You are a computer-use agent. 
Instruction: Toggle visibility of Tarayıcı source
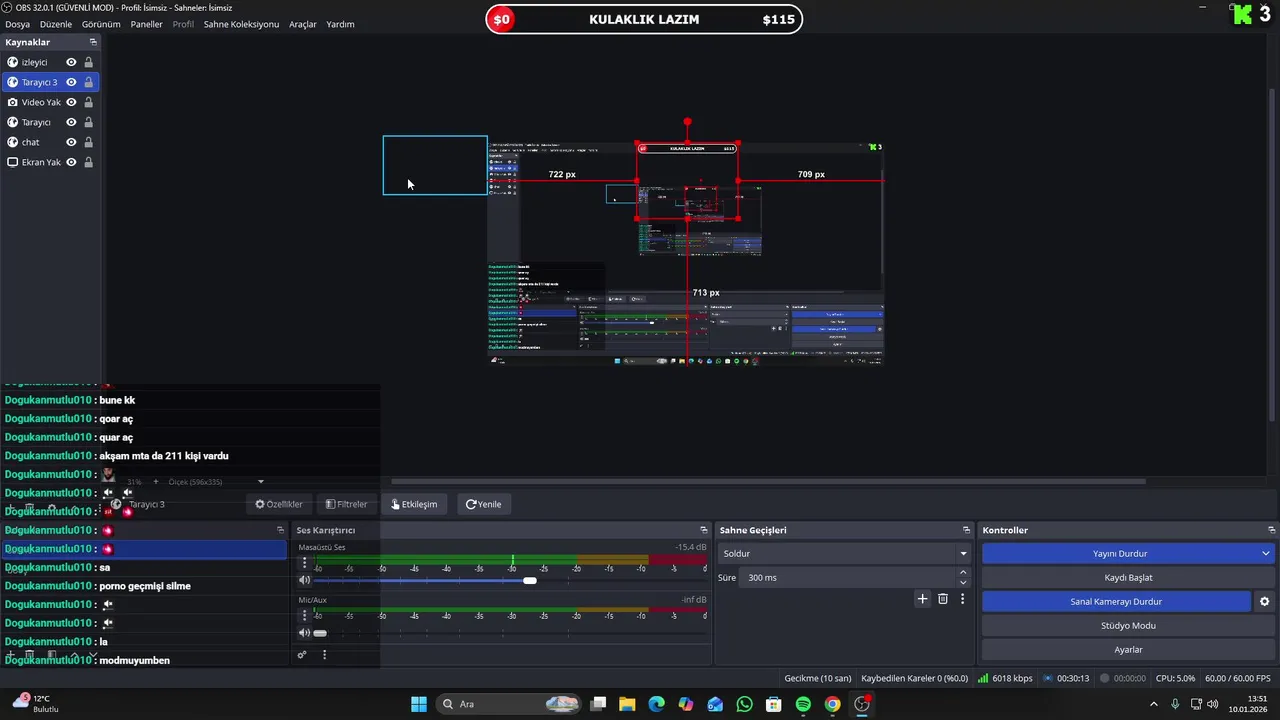[71, 122]
